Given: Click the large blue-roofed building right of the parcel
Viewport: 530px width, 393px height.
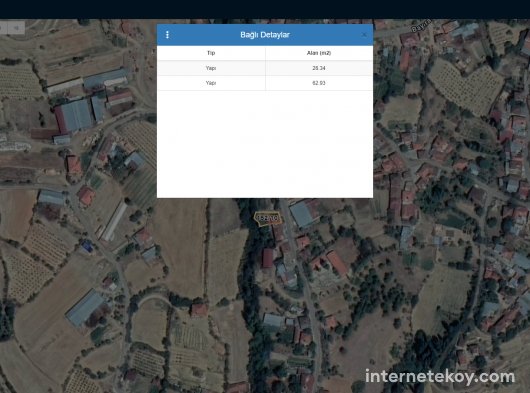Looking at the screenshot, I should pos(302,214).
